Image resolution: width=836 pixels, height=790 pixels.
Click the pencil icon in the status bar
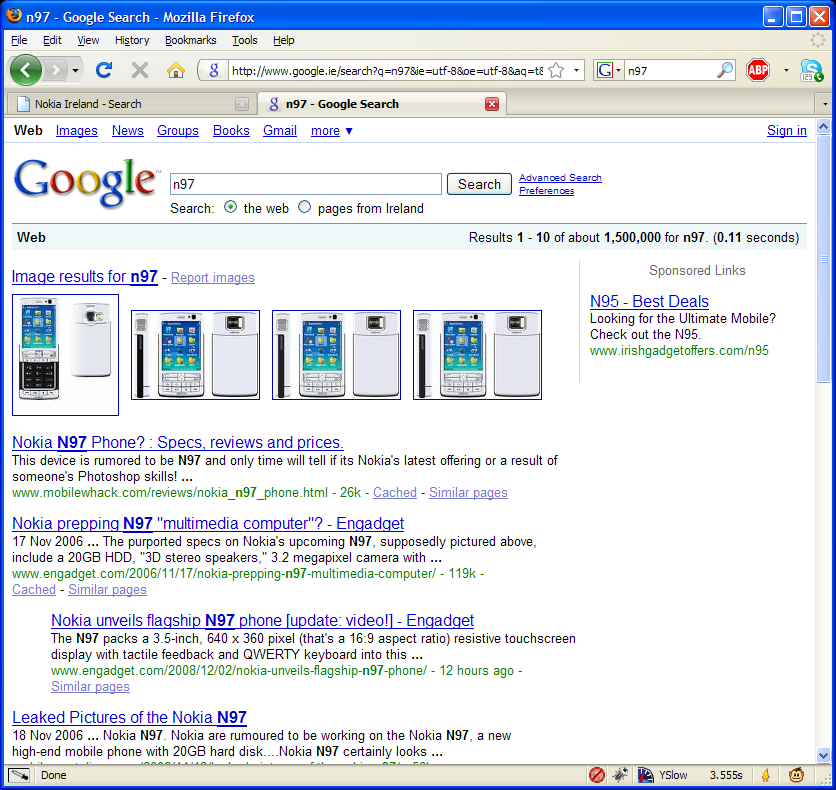point(19,775)
